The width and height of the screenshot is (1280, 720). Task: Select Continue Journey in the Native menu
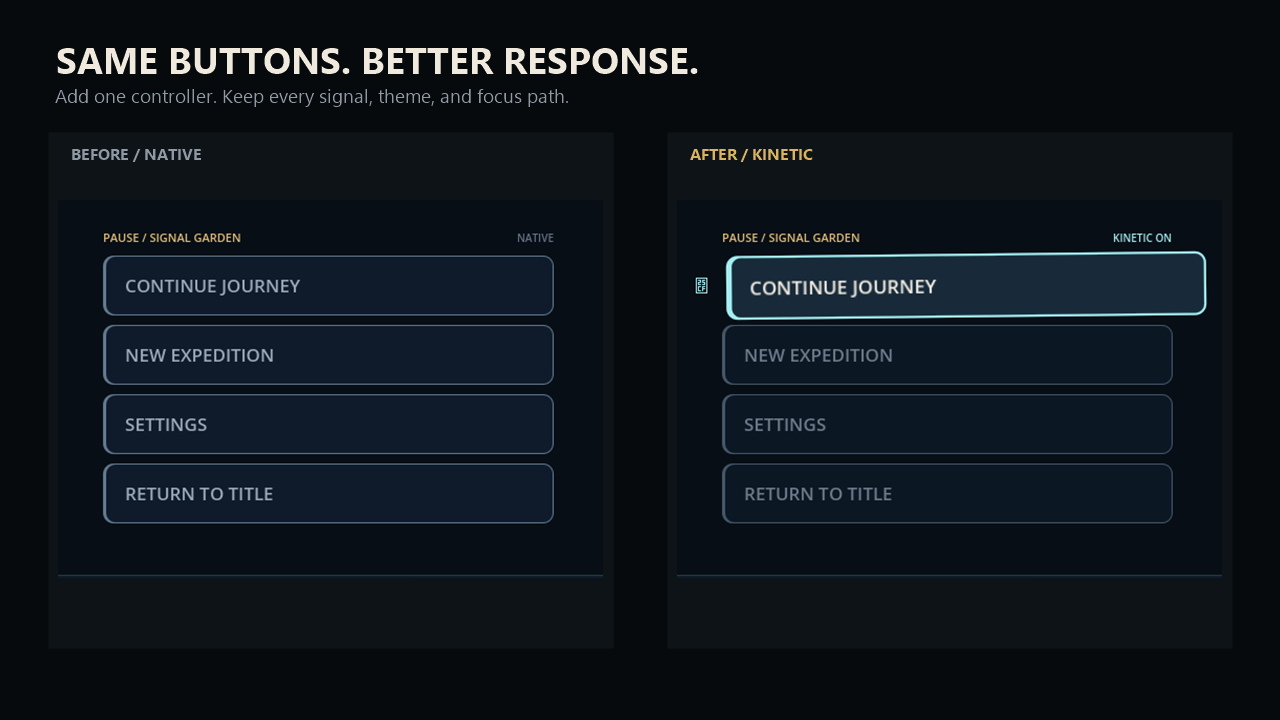point(328,286)
